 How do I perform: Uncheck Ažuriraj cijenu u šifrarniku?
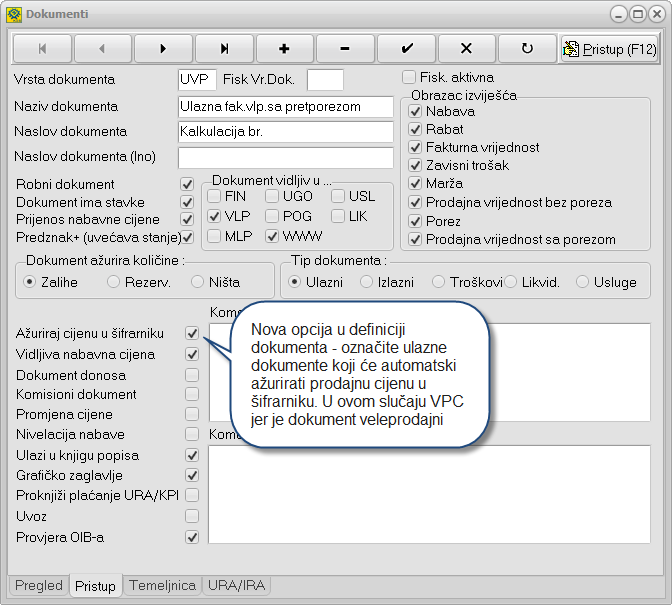(192, 333)
